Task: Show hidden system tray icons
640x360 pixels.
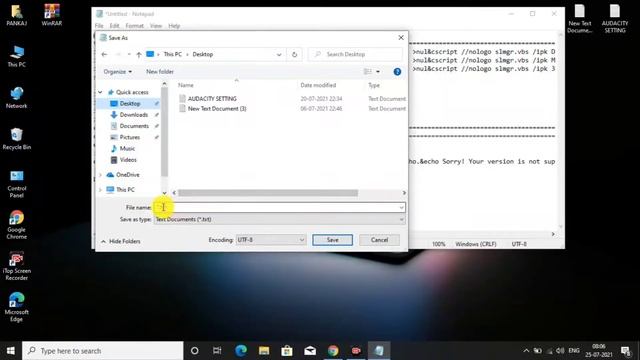Action: pos(526,351)
